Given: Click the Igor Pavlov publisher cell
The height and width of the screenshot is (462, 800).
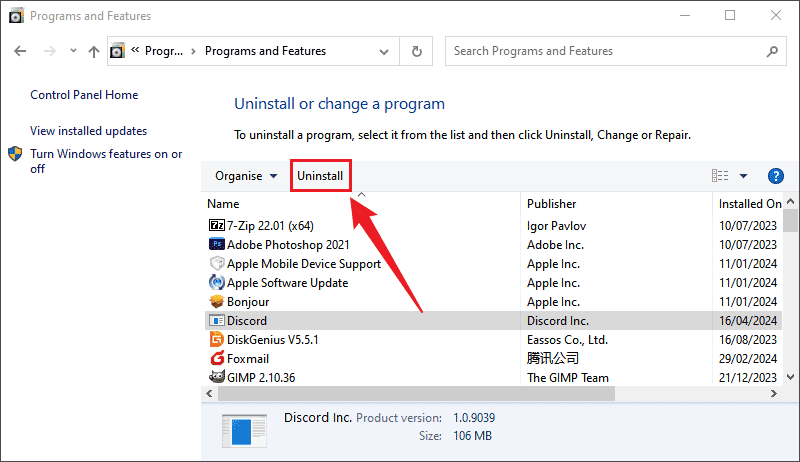Looking at the screenshot, I should click(556, 225).
